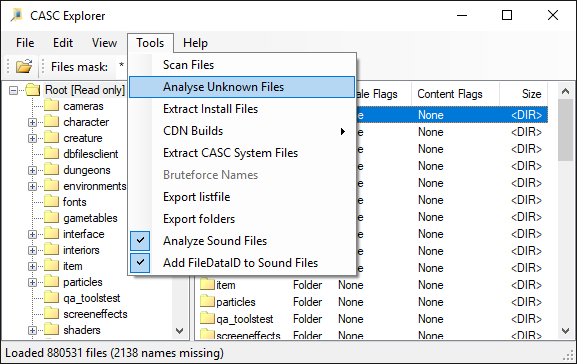Select the dbfilesclient folder icon in tree
The height and width of the screenshot is (364, 577).
[52, 153]
